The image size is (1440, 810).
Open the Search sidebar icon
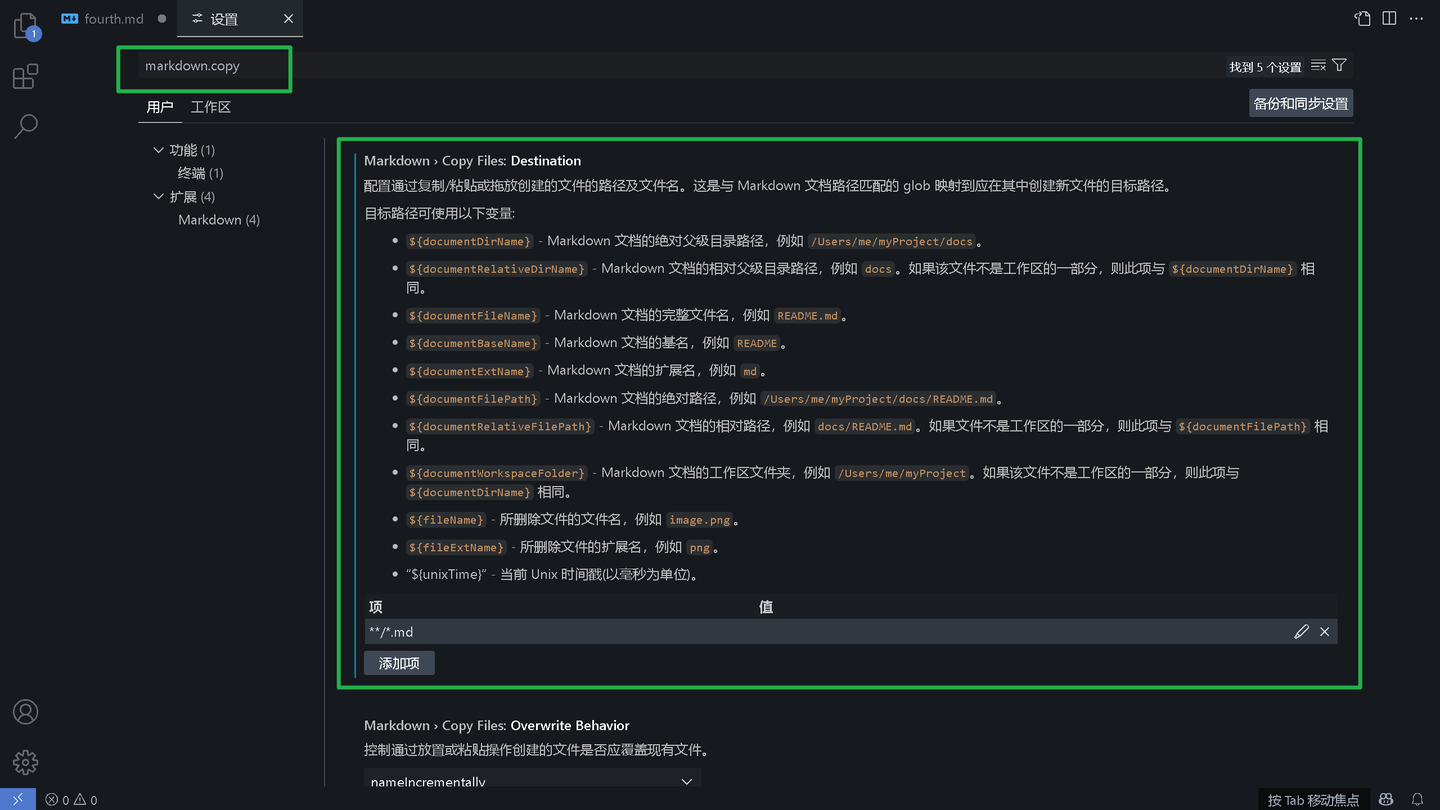coord(25,126)
